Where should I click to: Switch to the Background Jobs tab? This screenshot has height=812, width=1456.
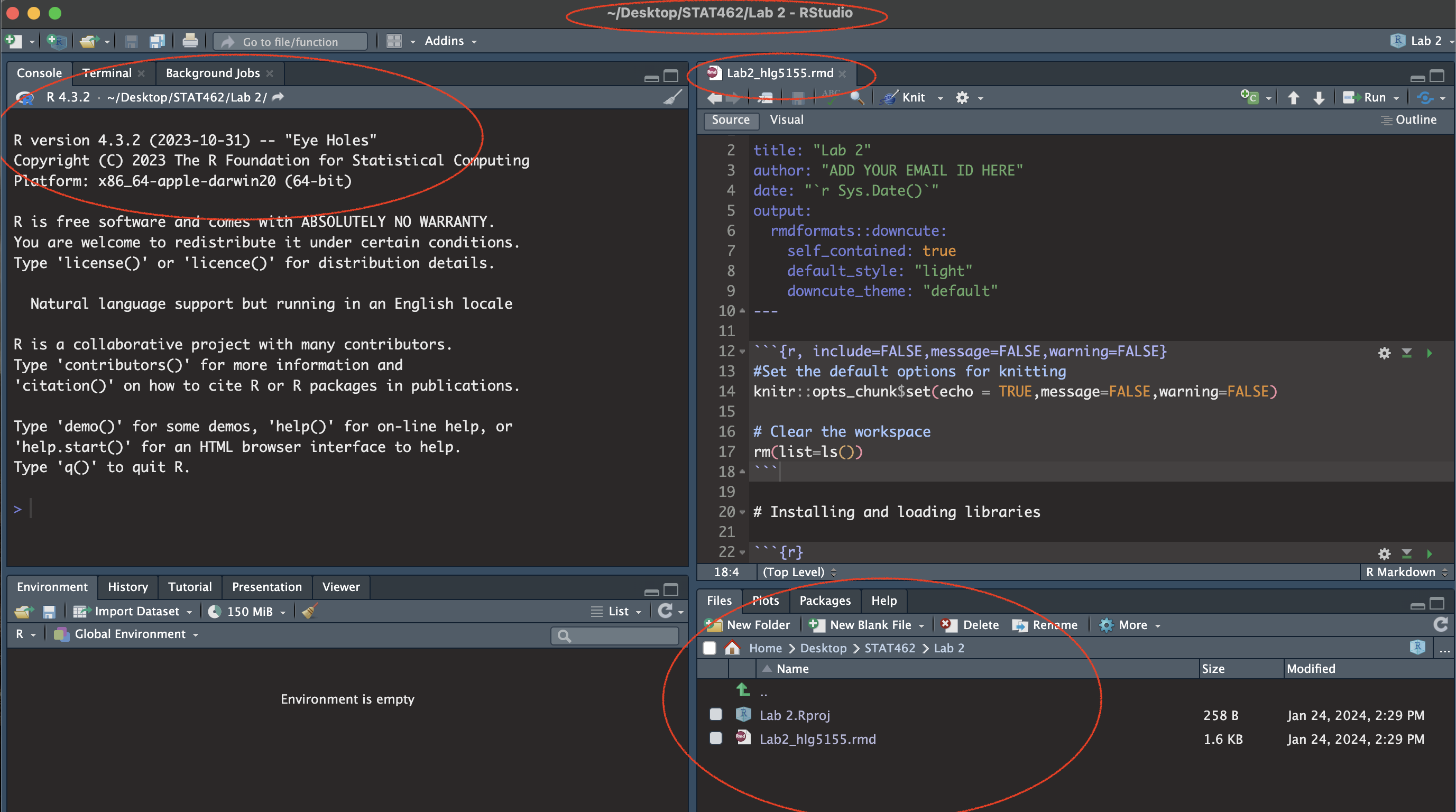pos(213,73)
